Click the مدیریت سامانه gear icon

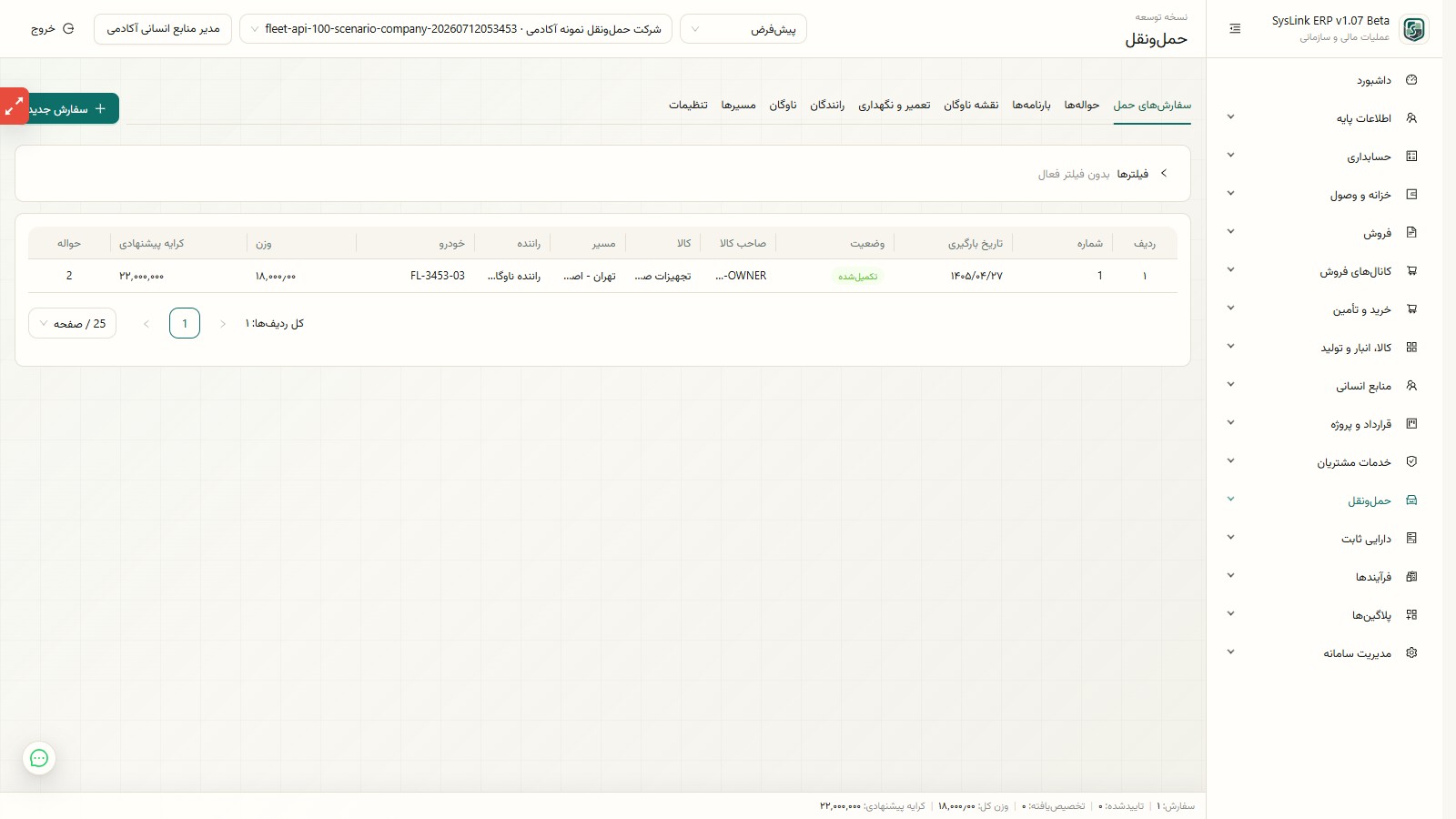click(1411, 653)
